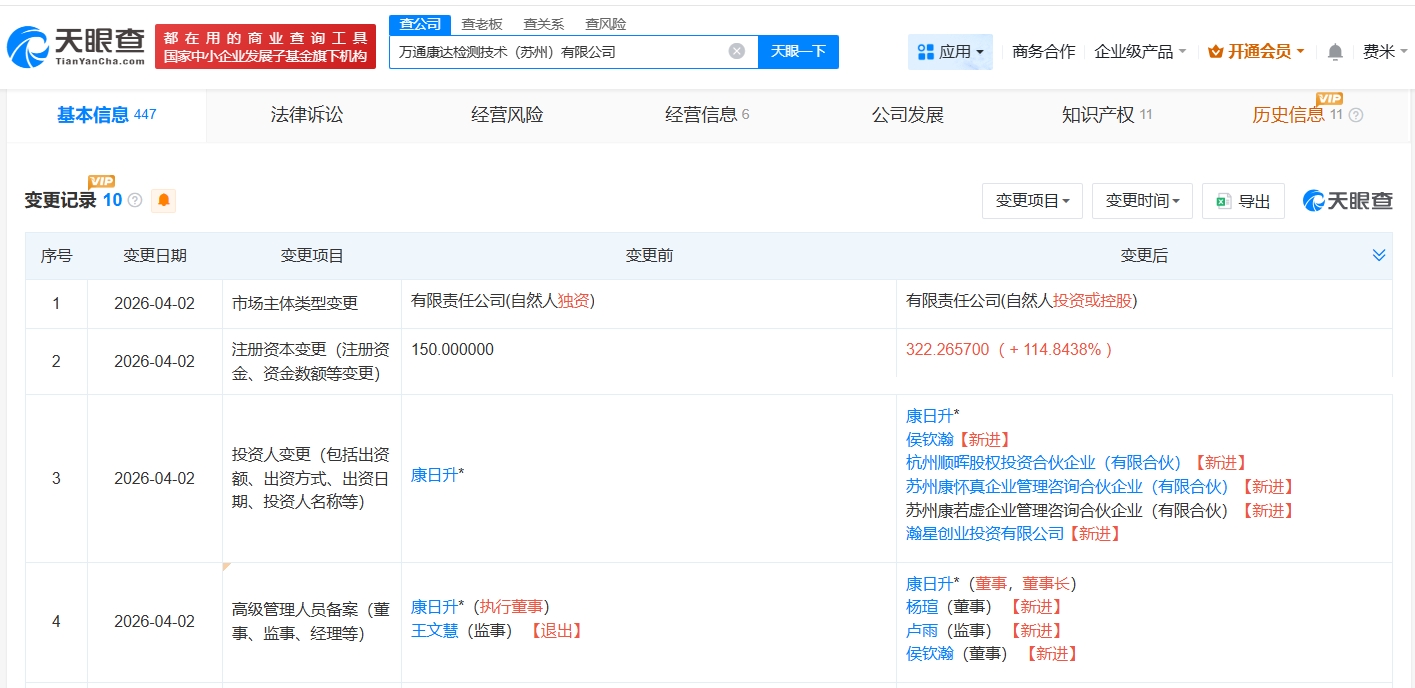Open the 法律诉讼 section tab
The width and height of the screenshot is (1415, 688).
pyautogui.click(x=306, y=114)
